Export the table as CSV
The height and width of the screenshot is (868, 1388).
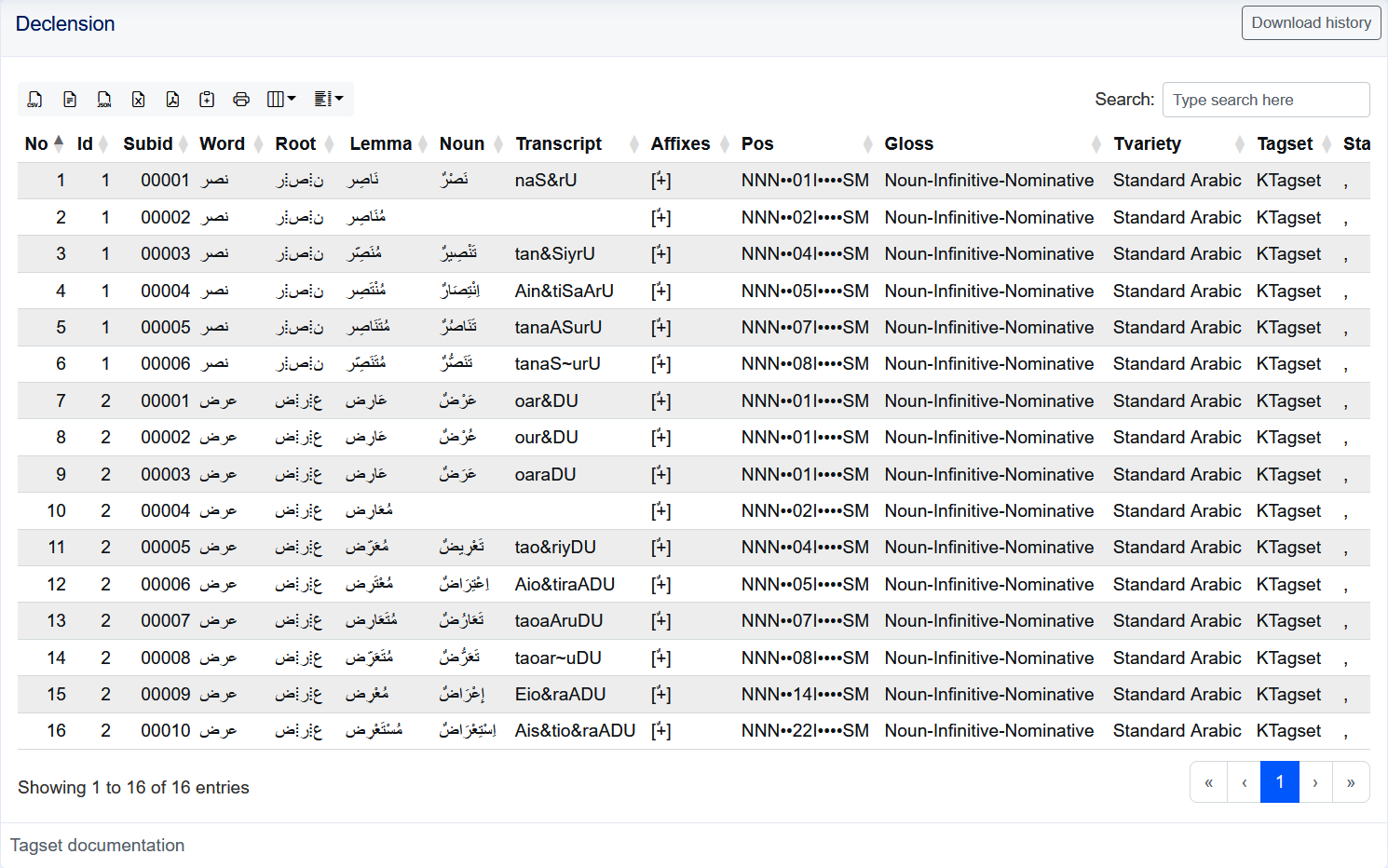(35, 100)
